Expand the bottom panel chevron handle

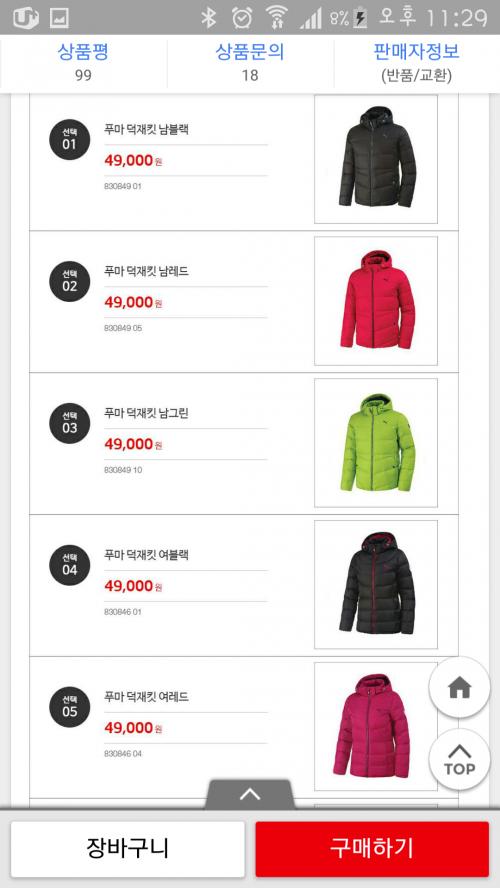pyautogui.click(x=250, y=795)
